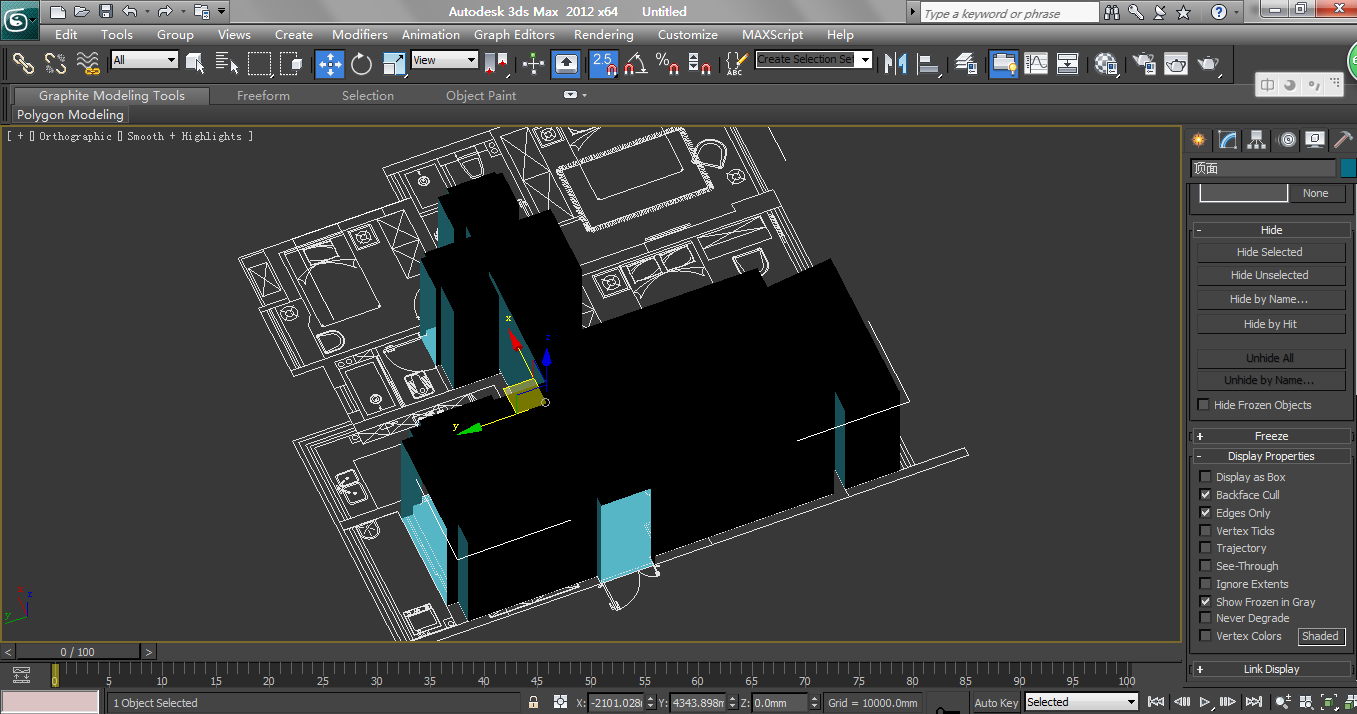This screenshot has width=1357, height=714.
Task: Enable the Angle Snap toggle
Action: pyautogui.click(x=632, y=63)
